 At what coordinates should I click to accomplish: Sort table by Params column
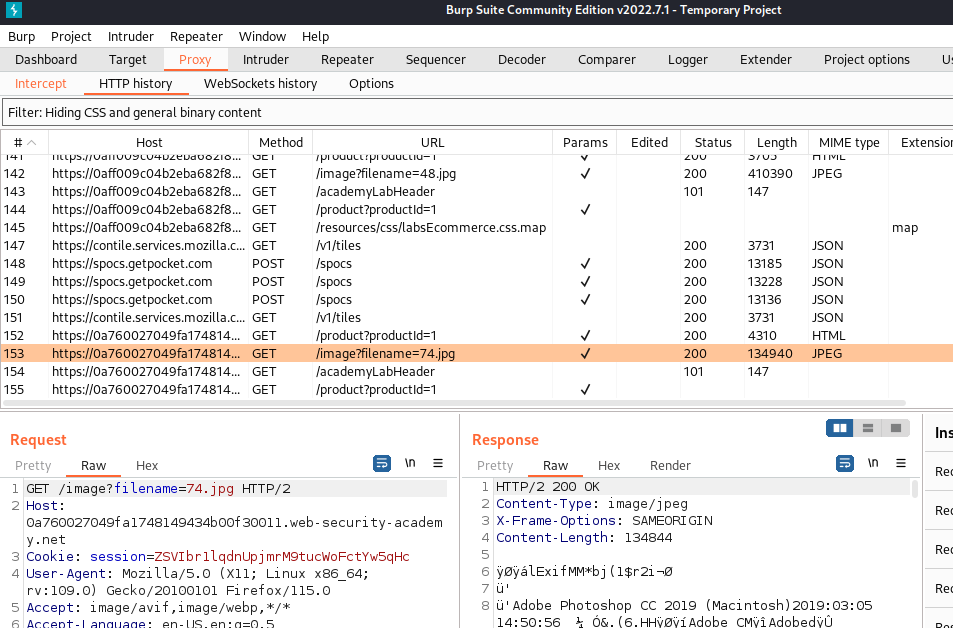click(x=585, y=142)
